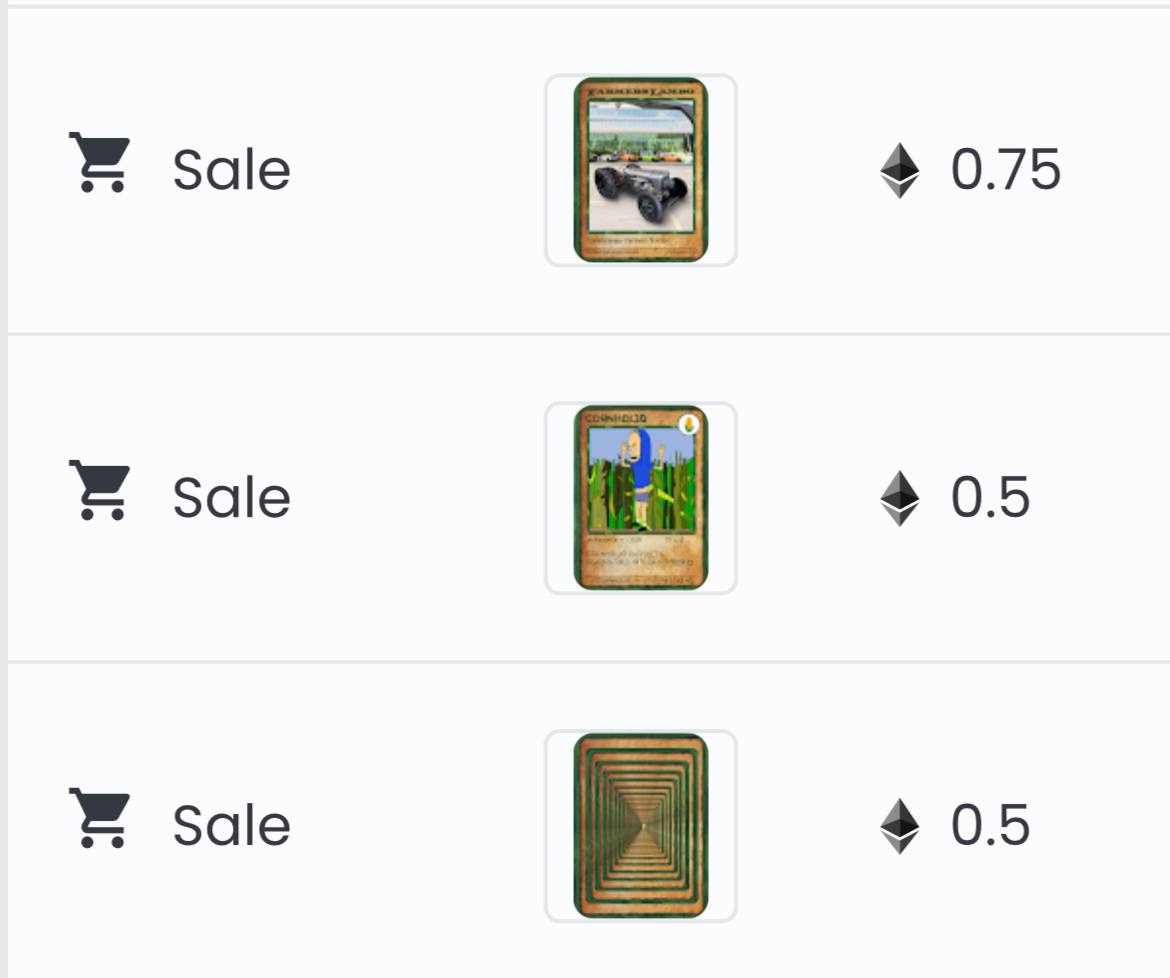Image resolution: width=1170 pixels, height=978 pixels.
Task: Click the FarmersLambo title on the top card
Action: point(641,91)
